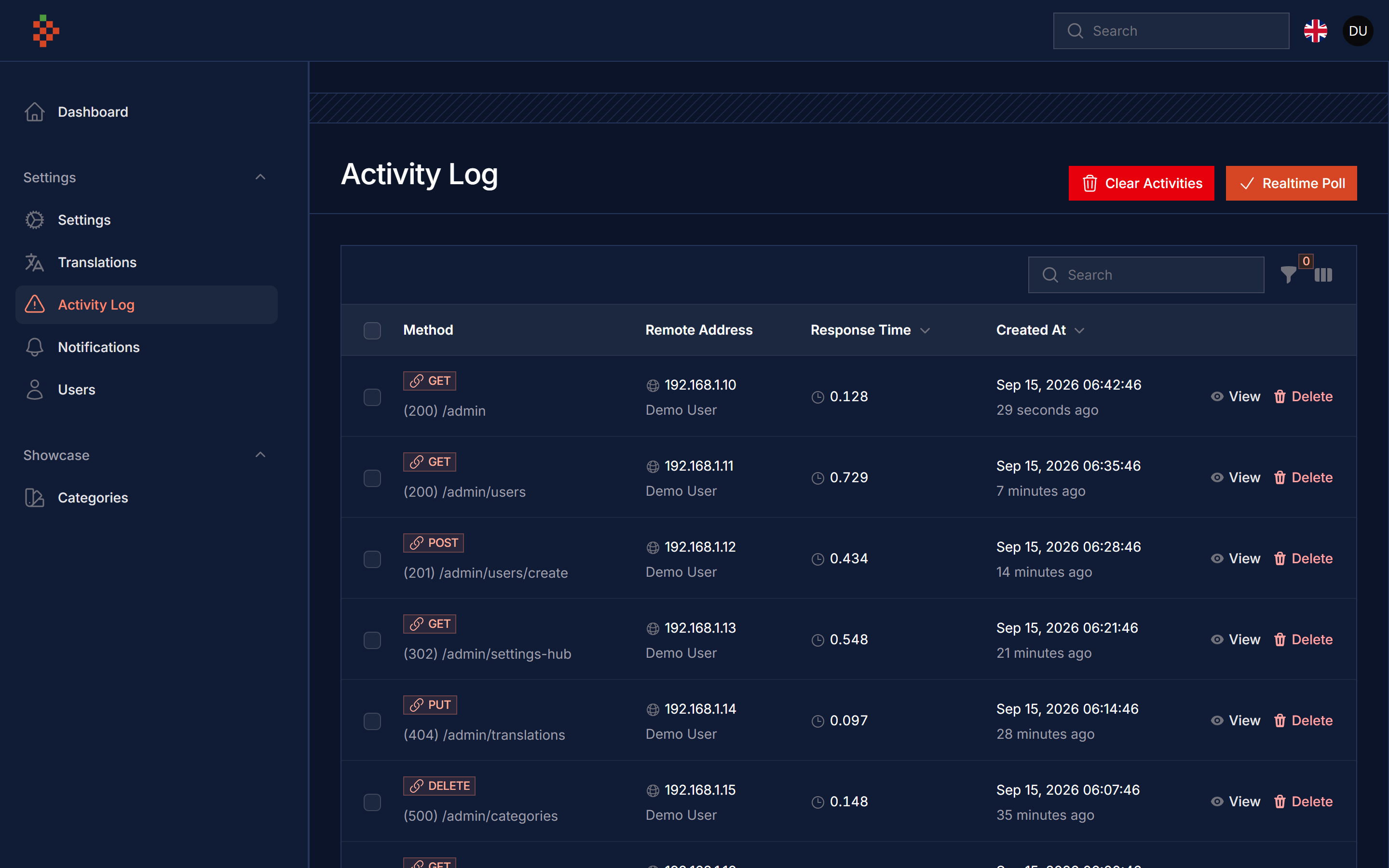
Task: Open the language flag selector
Action: click(x=1315, y=31)
